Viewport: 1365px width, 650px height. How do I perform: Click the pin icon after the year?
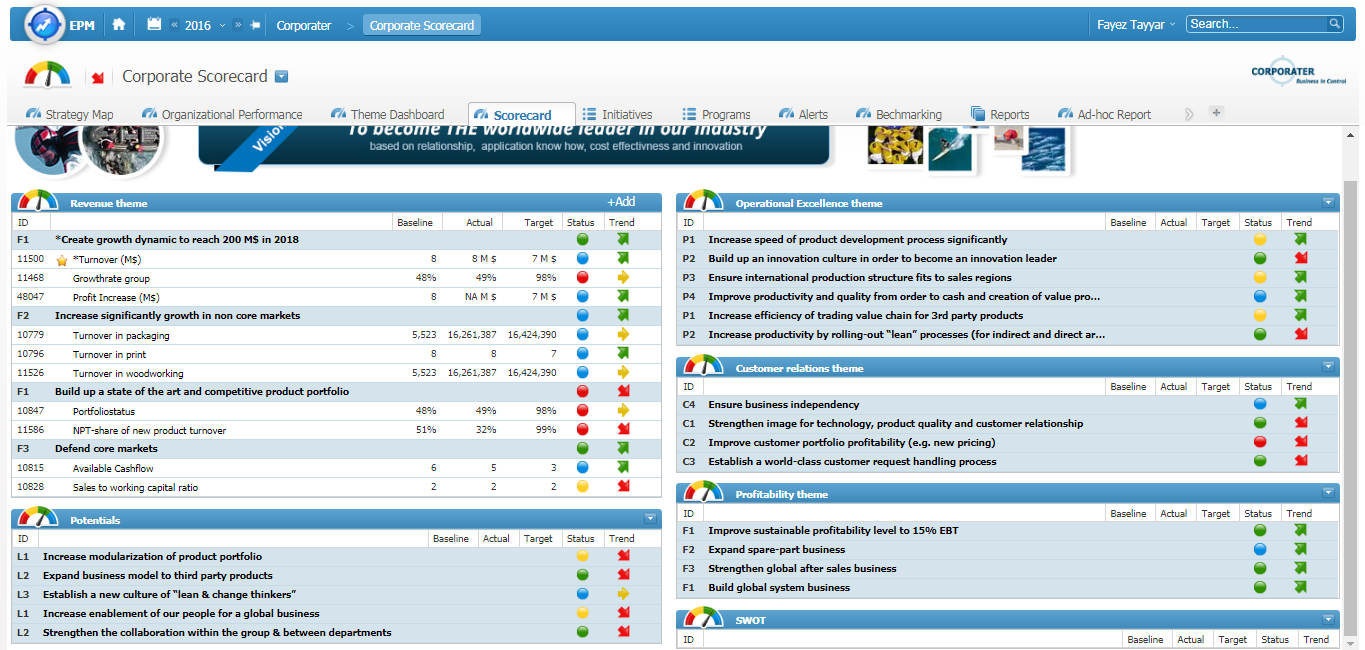coord(255,25)
